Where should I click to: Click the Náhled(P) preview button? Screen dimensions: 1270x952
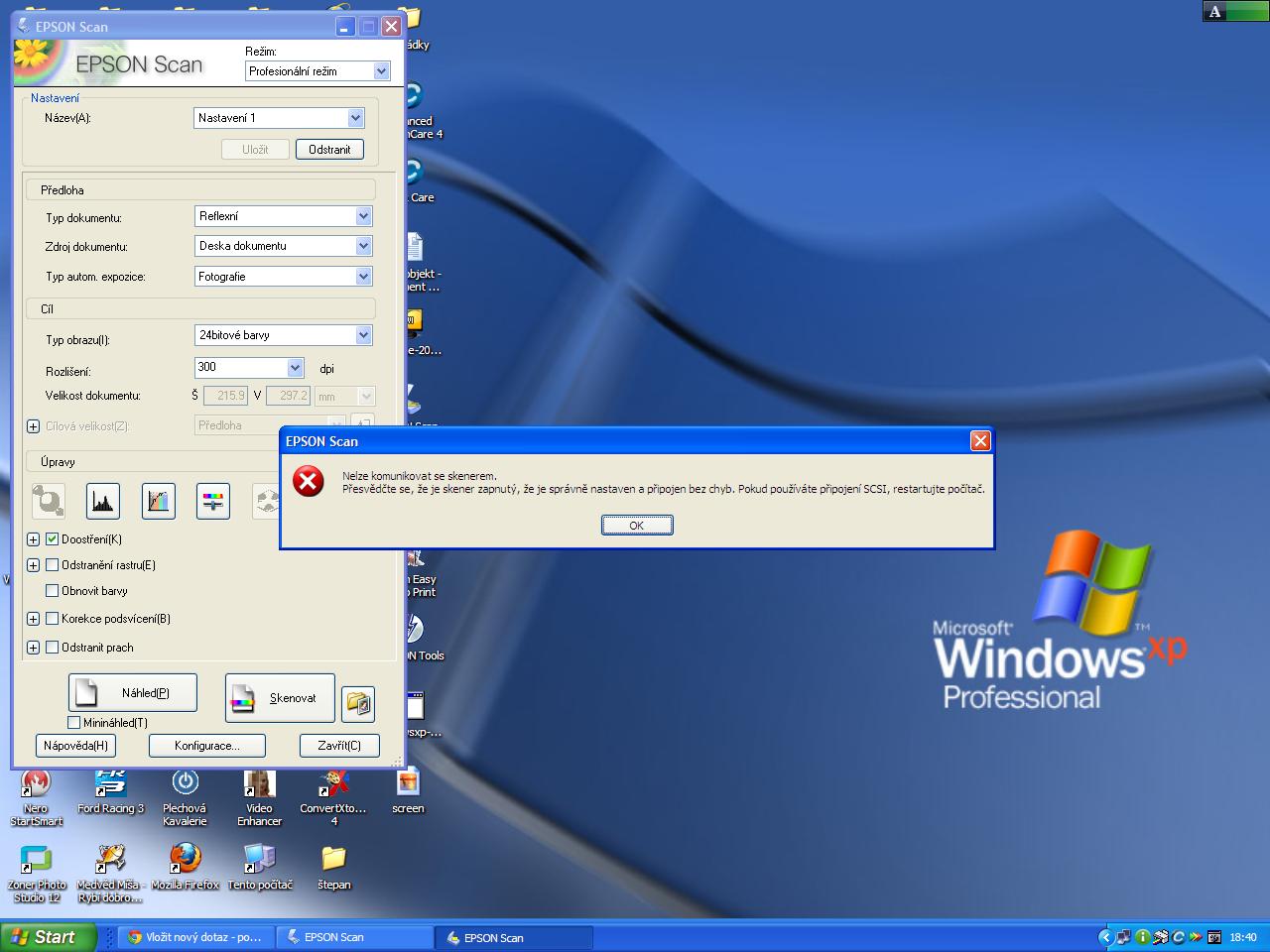pyautogui.click(x=132, y=693)
